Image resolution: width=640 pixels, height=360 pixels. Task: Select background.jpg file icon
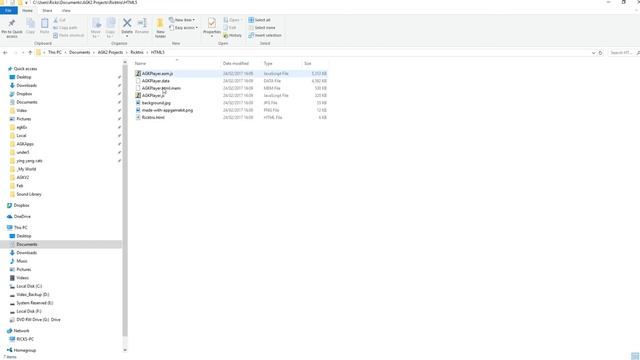pos(138,103)
